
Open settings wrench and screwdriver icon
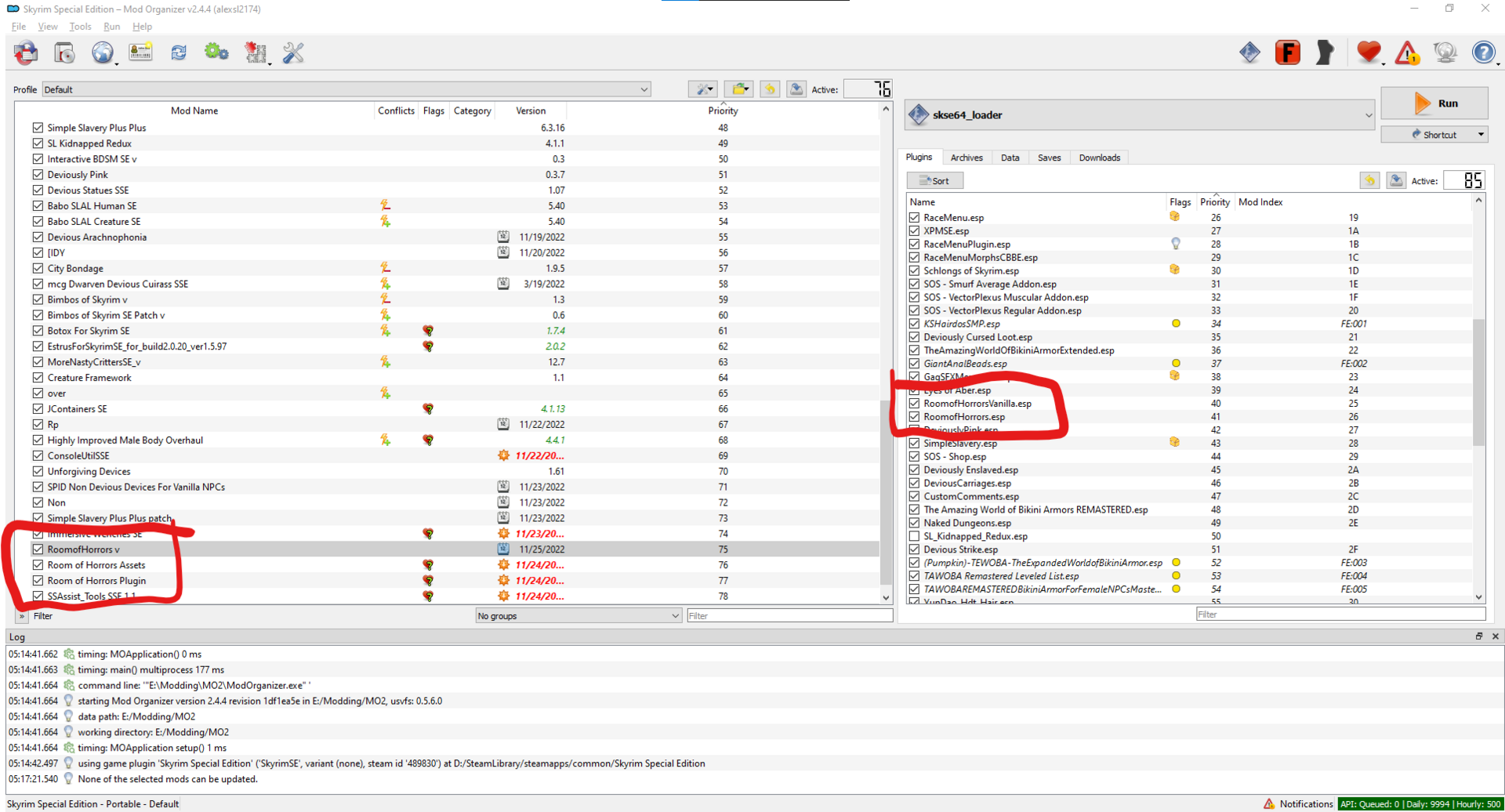tap(293, 53)
